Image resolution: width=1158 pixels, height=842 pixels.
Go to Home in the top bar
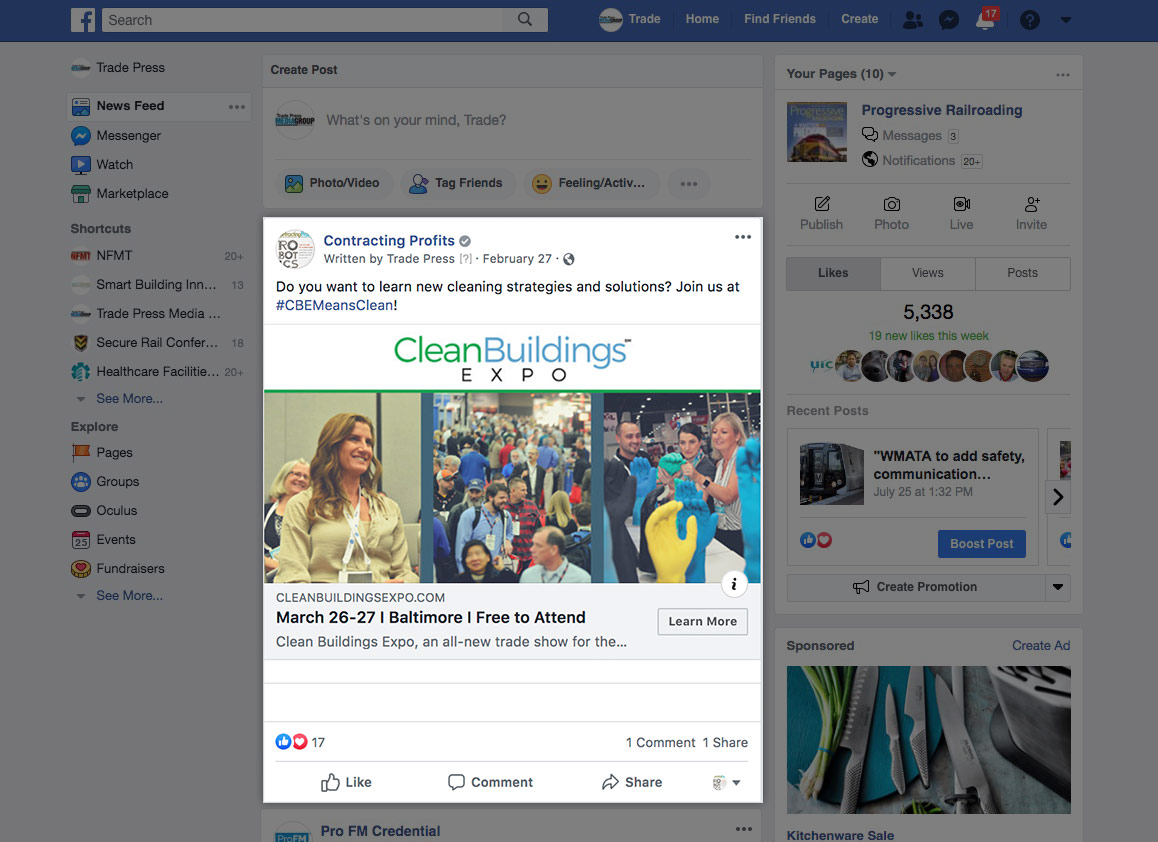tap(702, 19)
